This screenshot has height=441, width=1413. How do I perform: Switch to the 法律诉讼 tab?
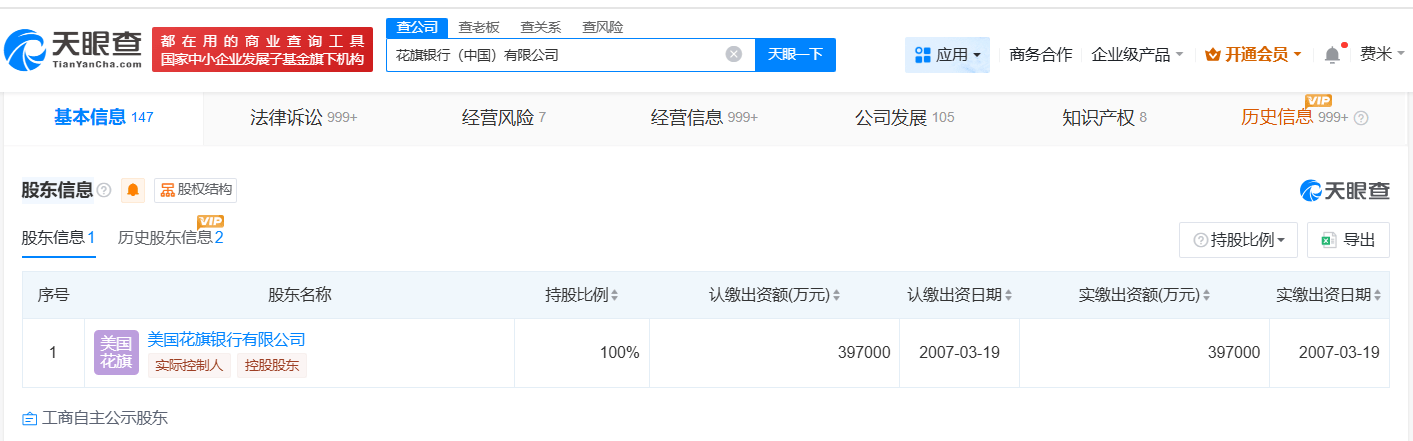point(303,118)
